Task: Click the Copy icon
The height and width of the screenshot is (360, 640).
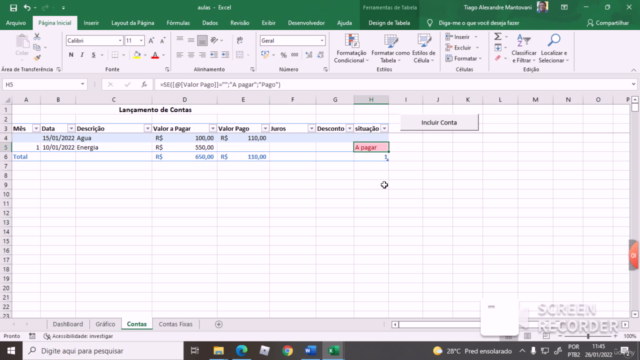Action: click(37, 47)
